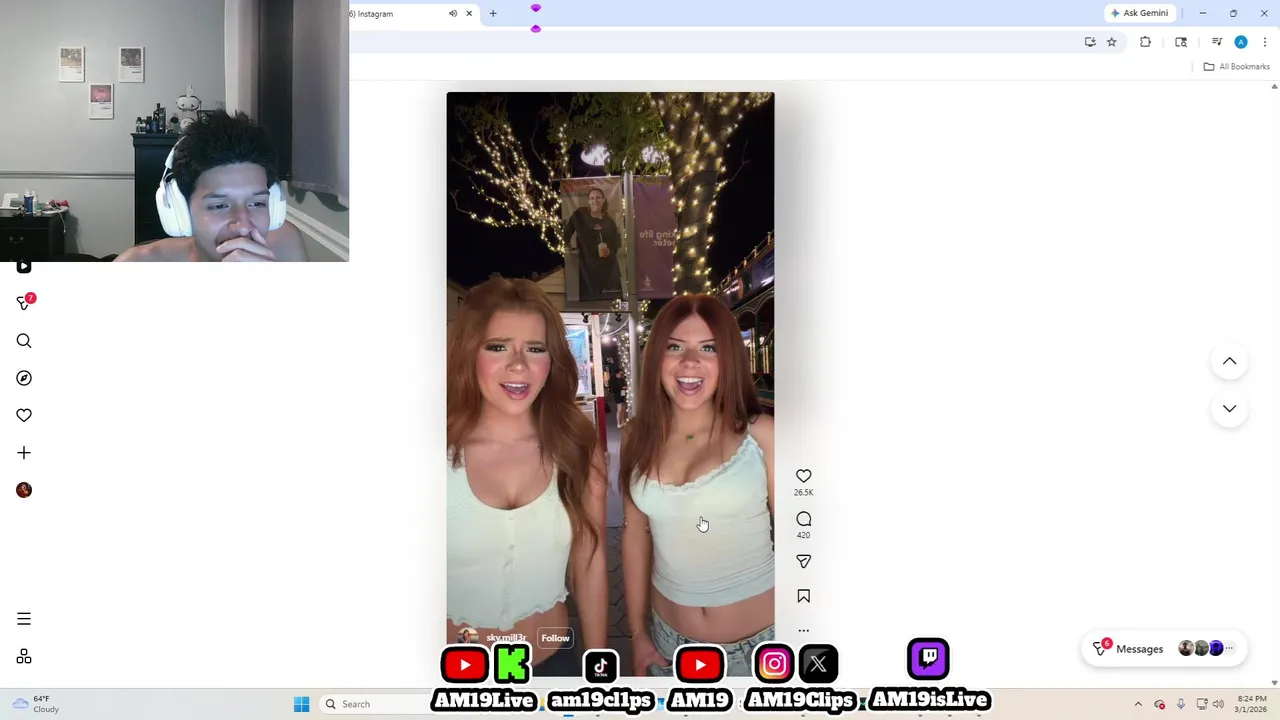Like the reel using the heart icon
This screenshot has height=720, width=1280.
[803, 476]
